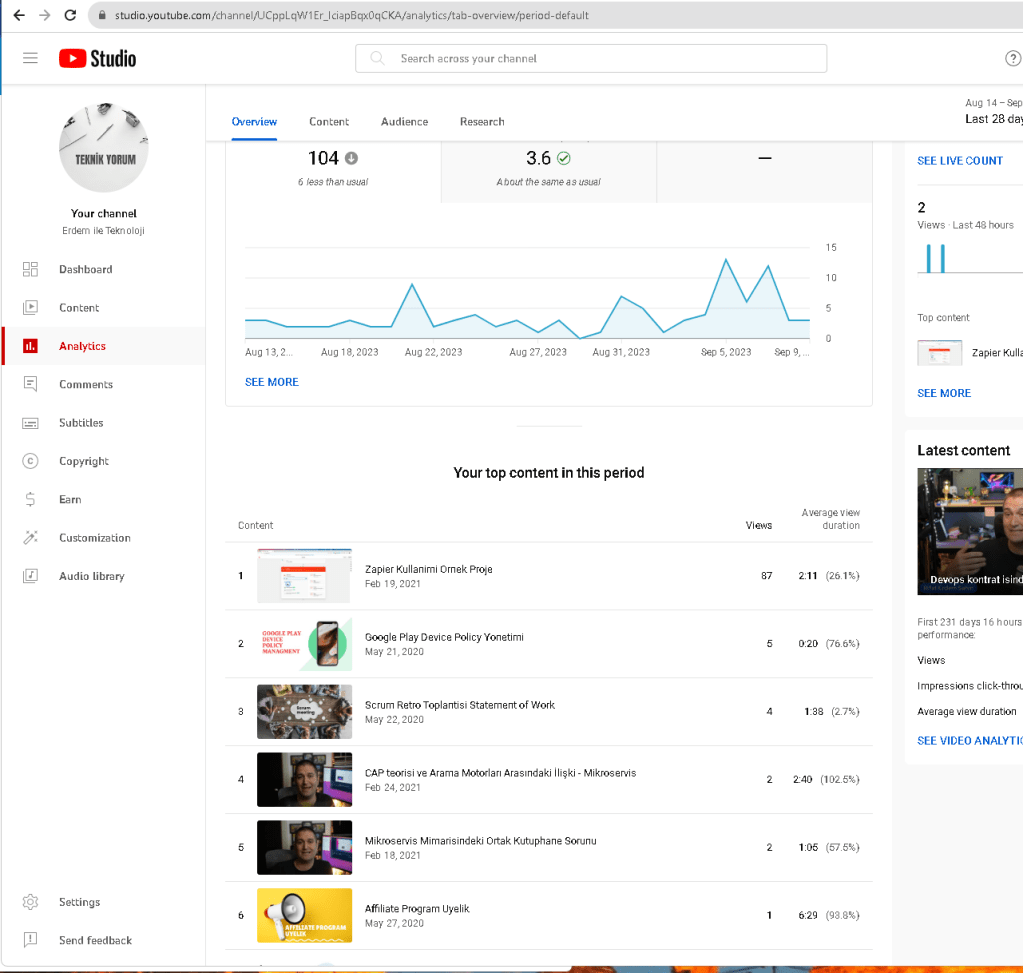Click SEE VIDEO ANALYTICS link
The width and height of the screenshot is (1023, 973).
tap(970, 741)
